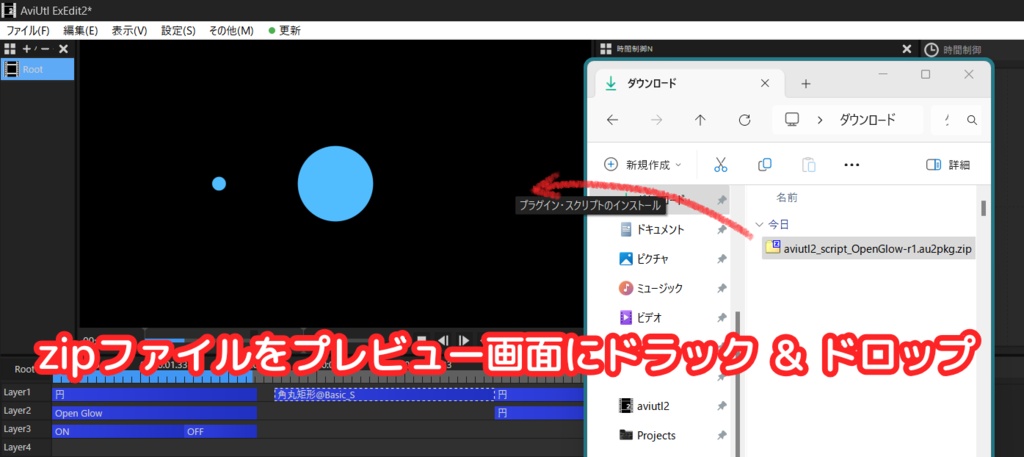The width and height of the screenshot is (1024, 457).
Task: Open the その他(M) menu
Action: (x=231, y=31)
